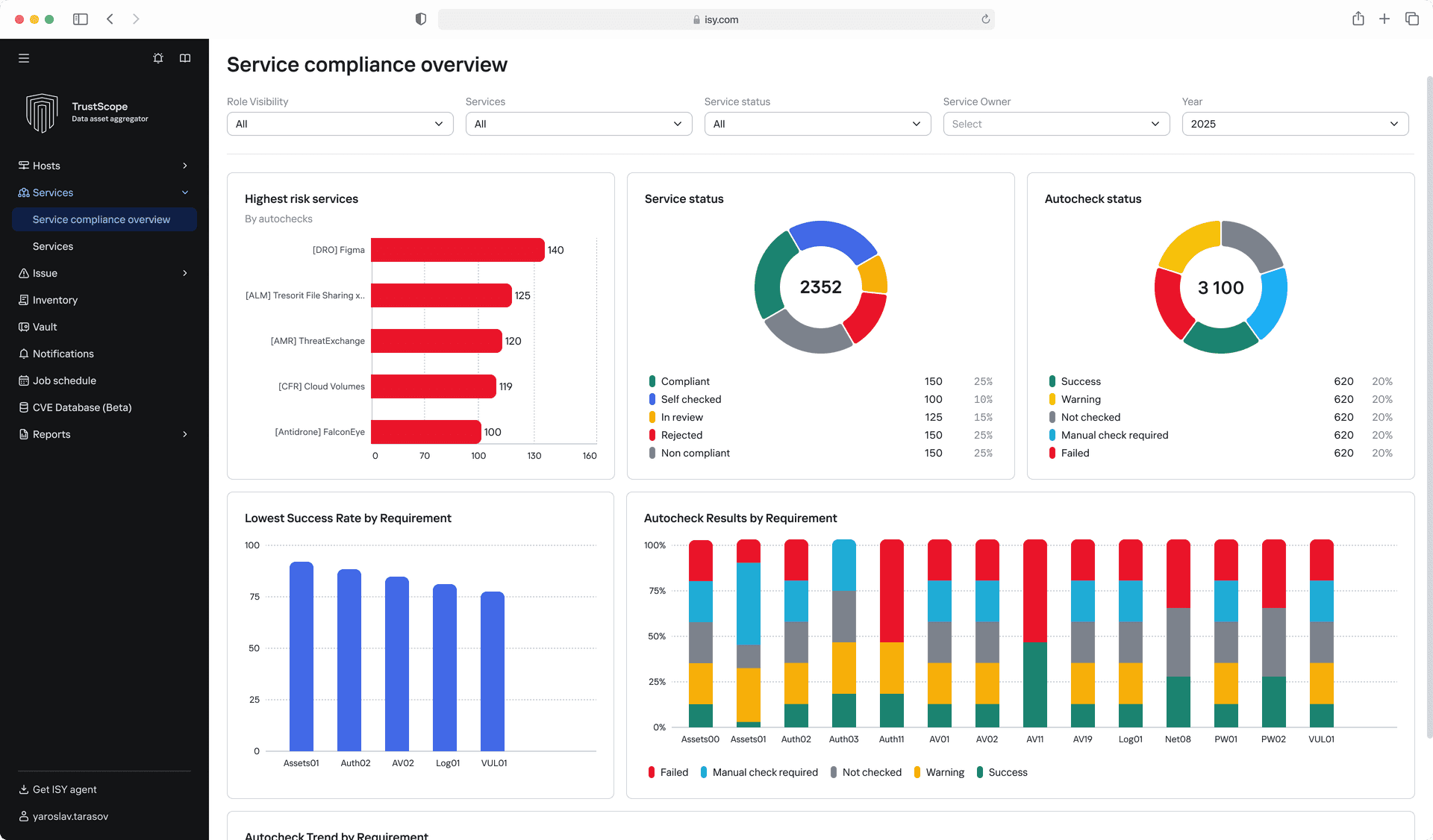1433x840 pixels.
Task: Toggle the Failed legend in Autocheck Results chart
Action: click(667, 772)
